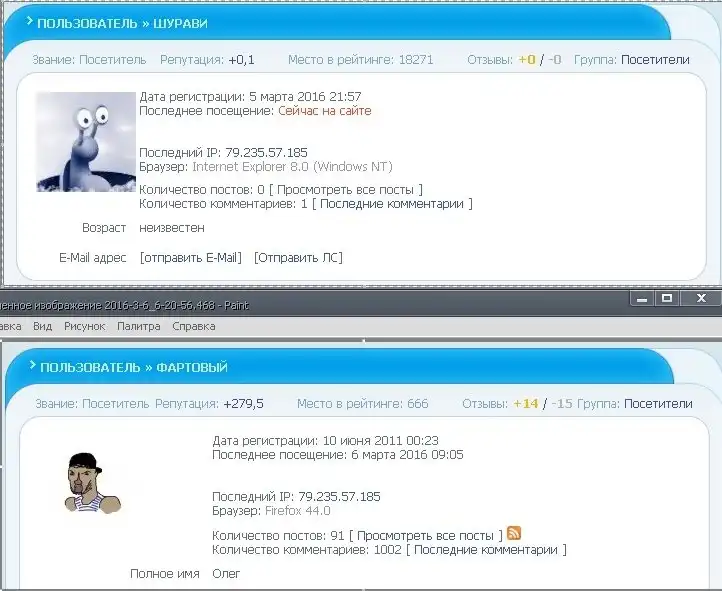The height and width of the screenshot is (591, 722).
Task: Click Посетители group link for Шурави
Action: (655, 60)
